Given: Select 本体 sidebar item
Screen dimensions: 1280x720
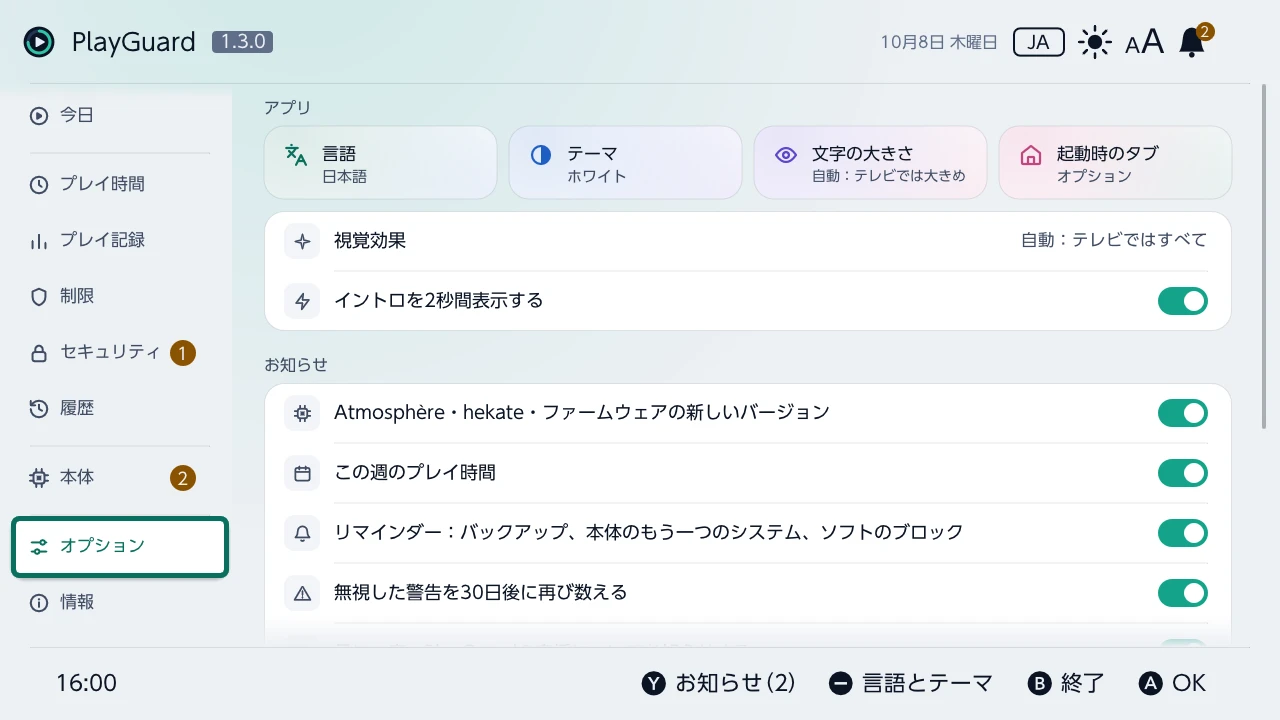Looking at the screenshot, I should (x=120, y=478).
